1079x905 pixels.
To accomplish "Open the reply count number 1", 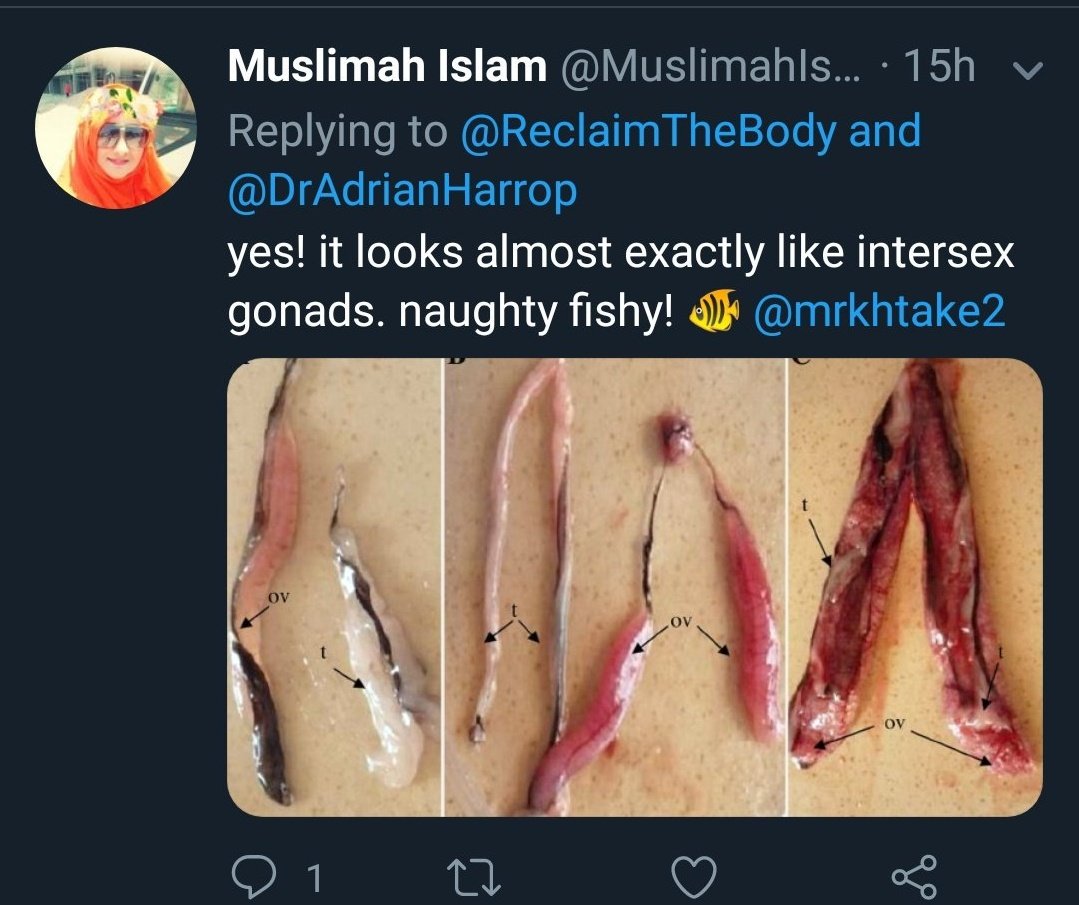I will click(x=313, y=878).
